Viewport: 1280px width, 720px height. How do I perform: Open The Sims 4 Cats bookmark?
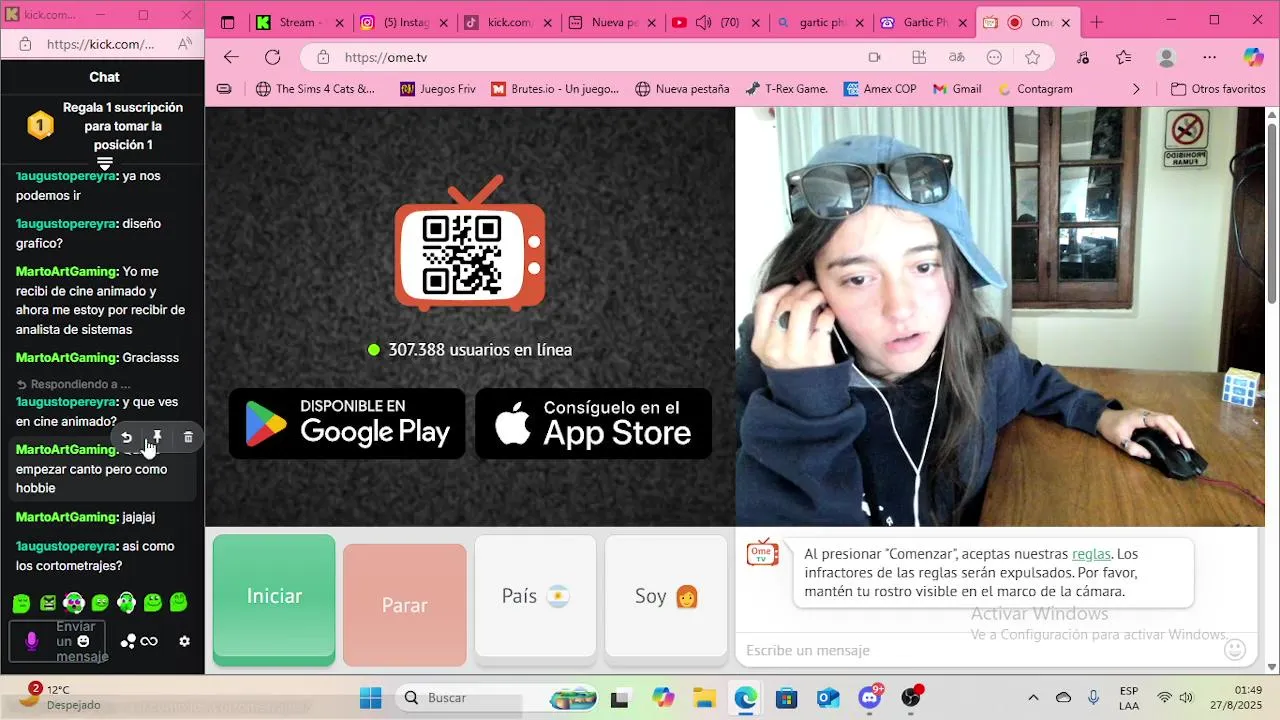[315, 89]
